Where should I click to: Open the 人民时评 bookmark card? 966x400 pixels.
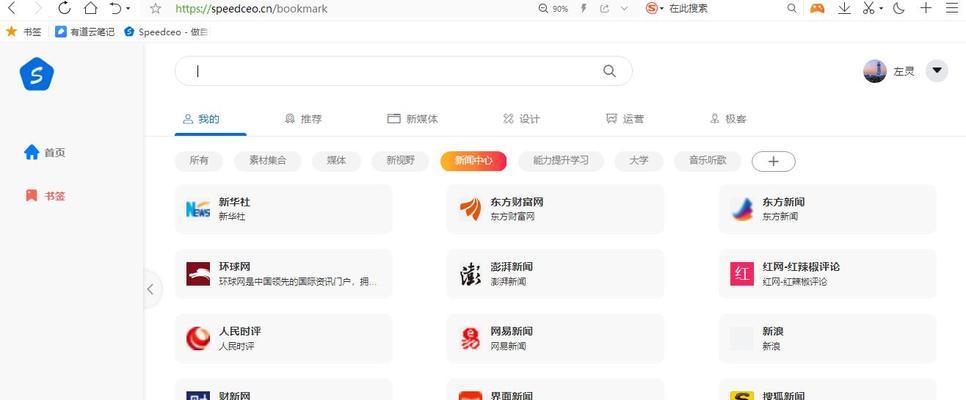[283, 338]
